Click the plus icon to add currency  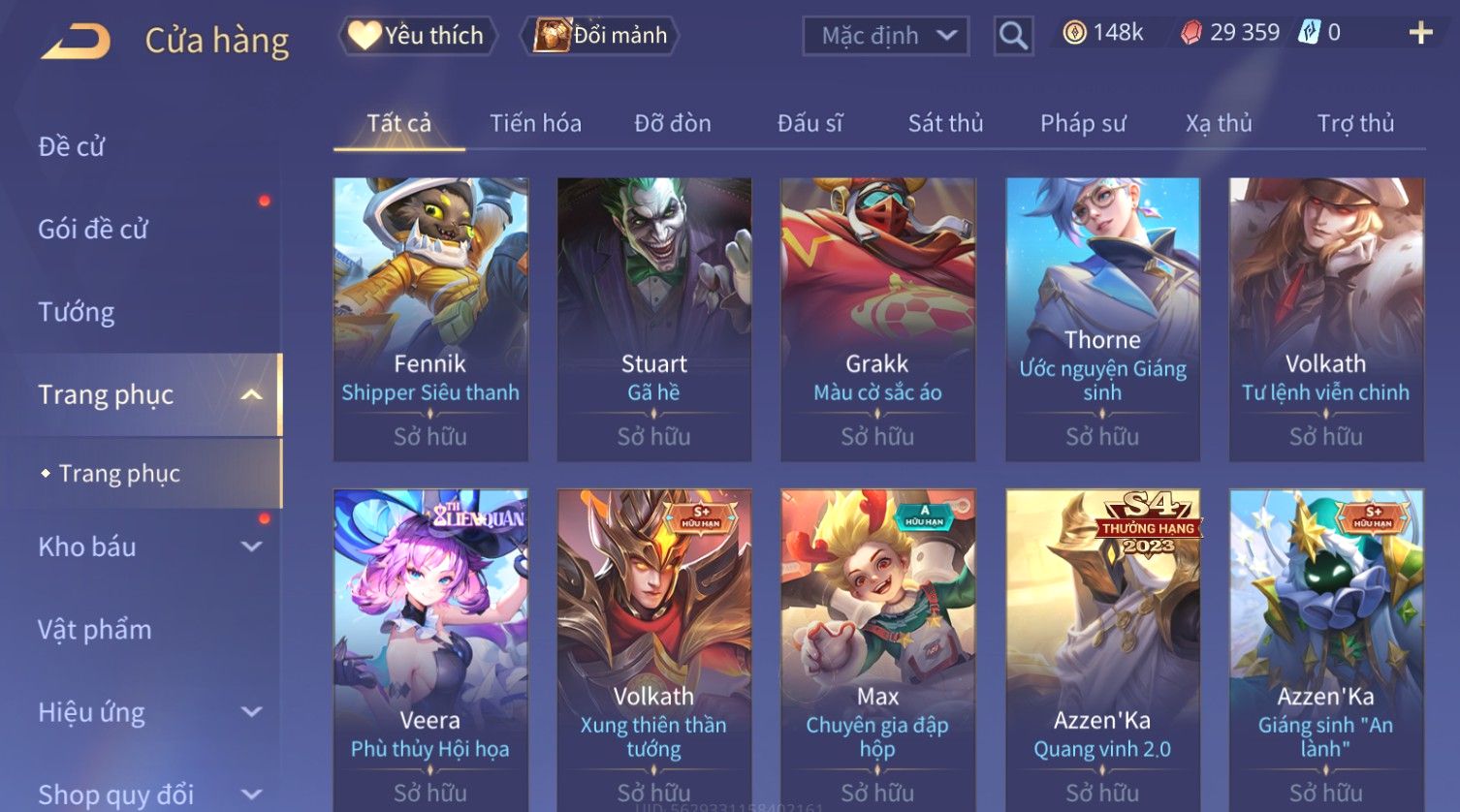[x=1420, y=33]
